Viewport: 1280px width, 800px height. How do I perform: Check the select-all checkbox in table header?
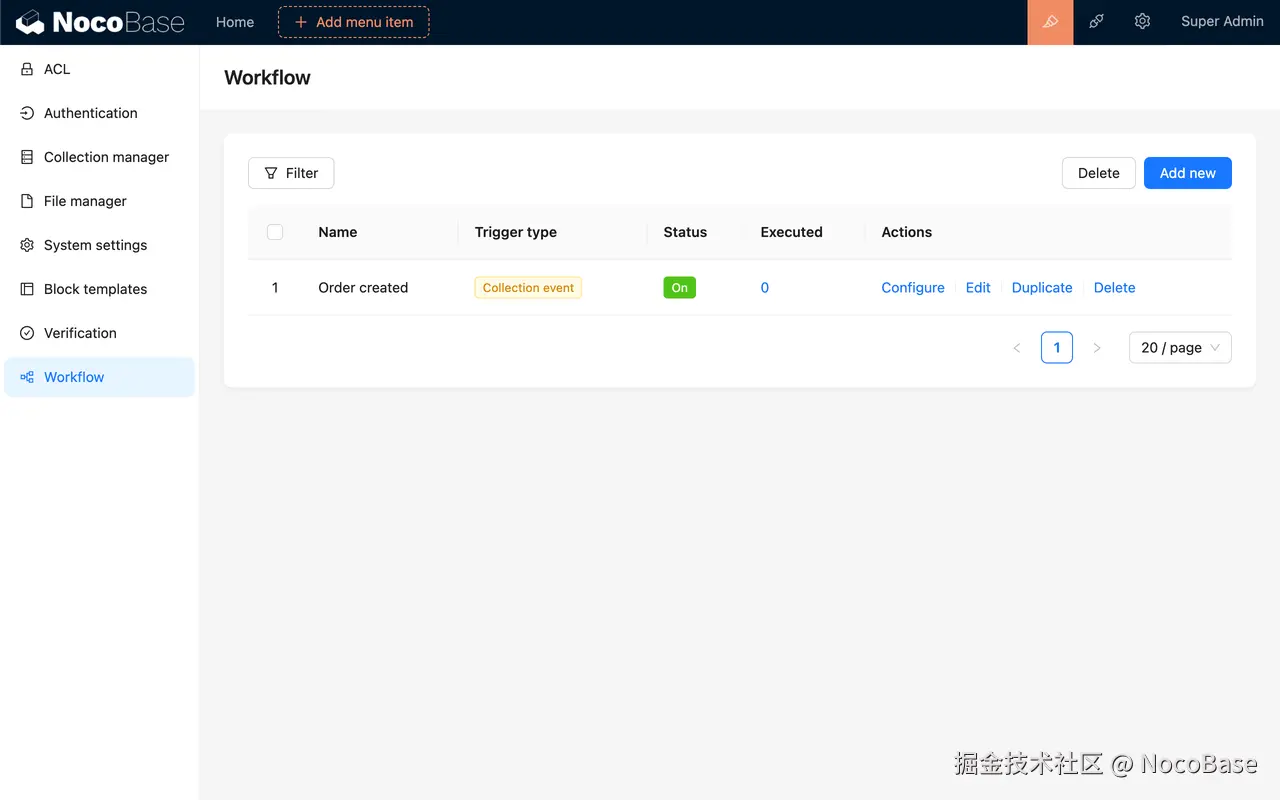275,232
